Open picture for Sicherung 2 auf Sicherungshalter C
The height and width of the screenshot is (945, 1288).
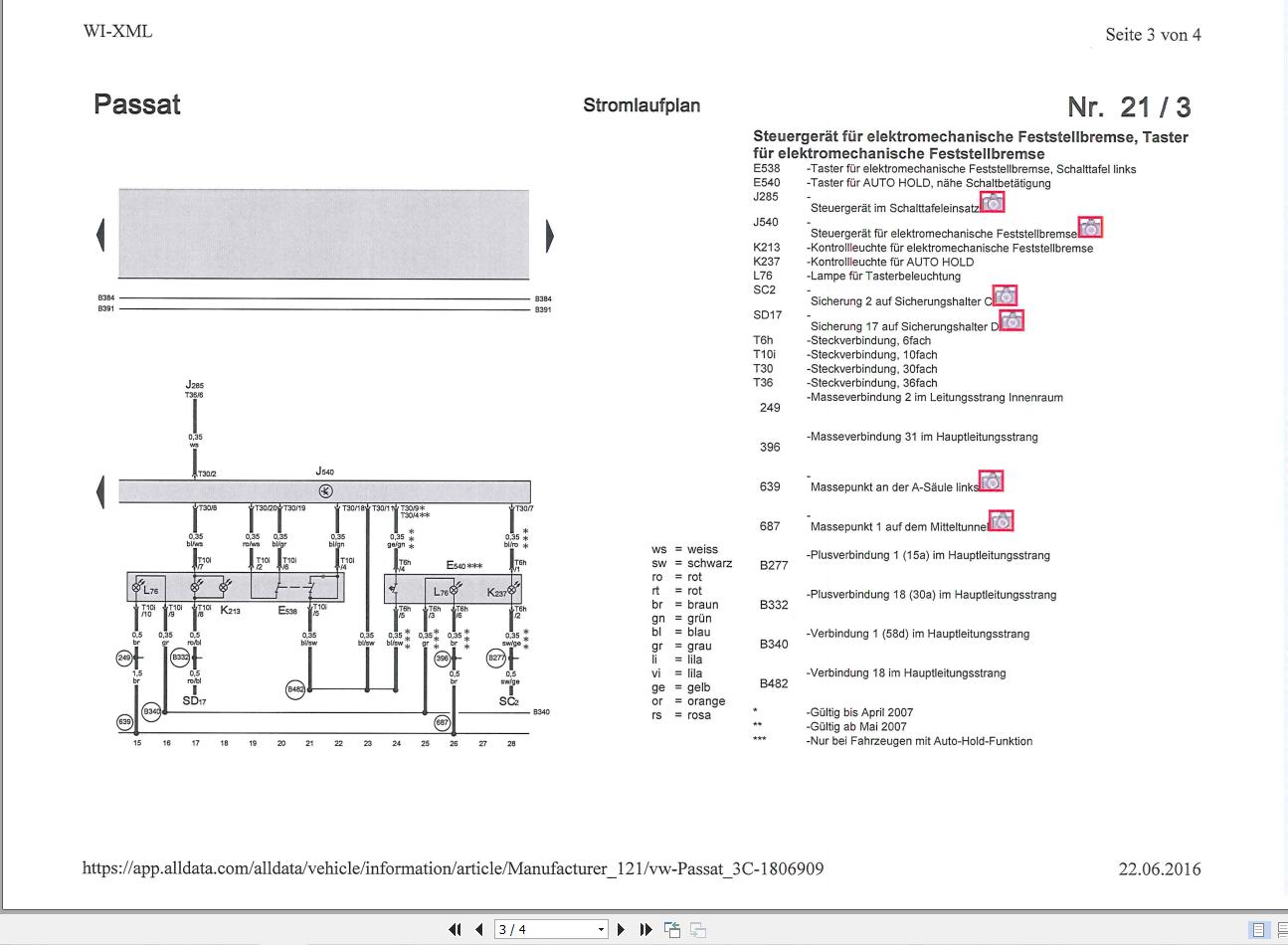(1005, 295)
